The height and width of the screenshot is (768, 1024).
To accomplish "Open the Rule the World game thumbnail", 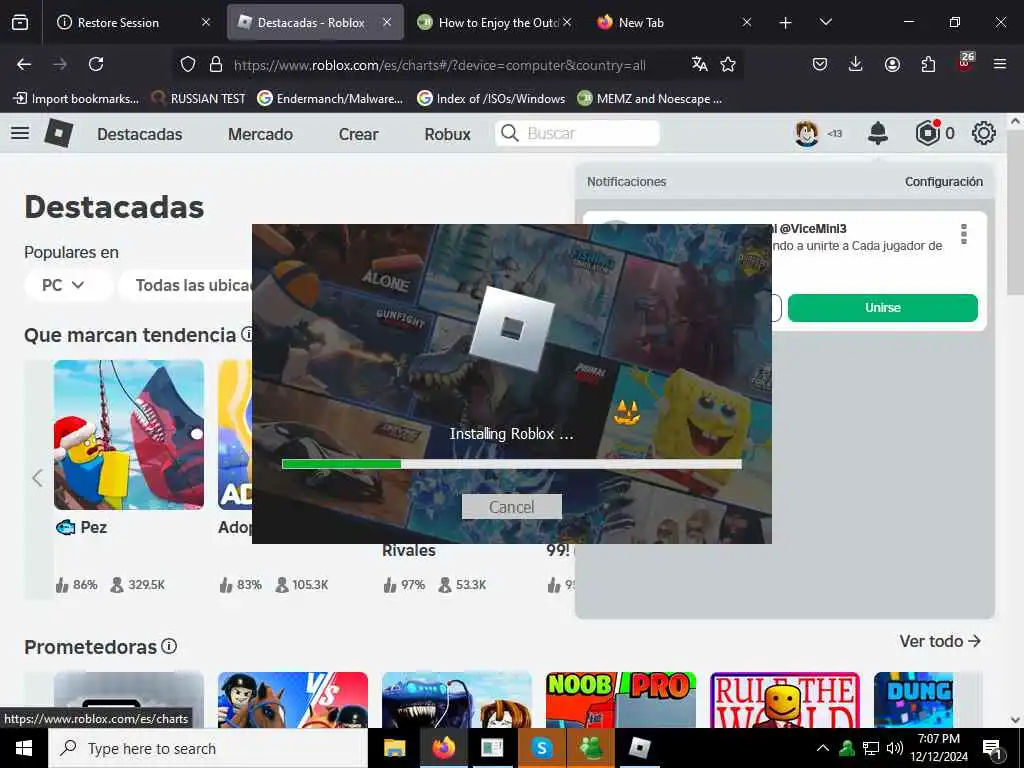I will pos(785,699).
